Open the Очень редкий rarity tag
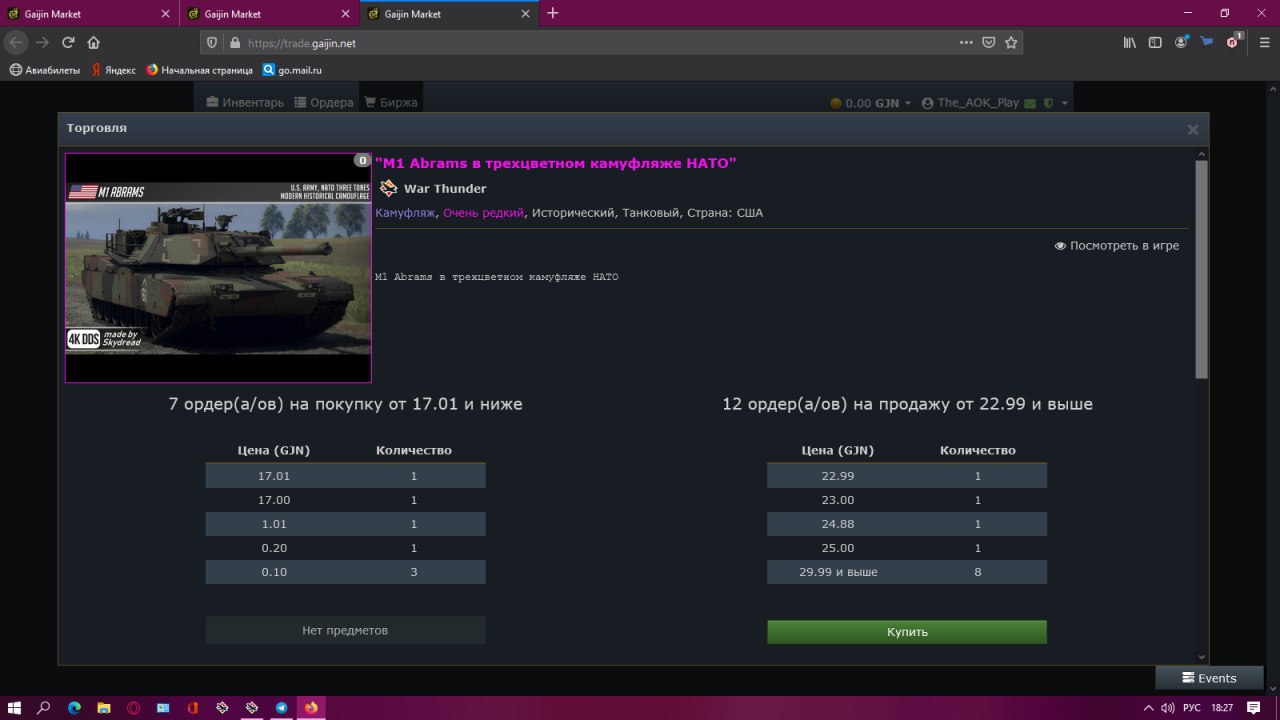 (483, 213)
